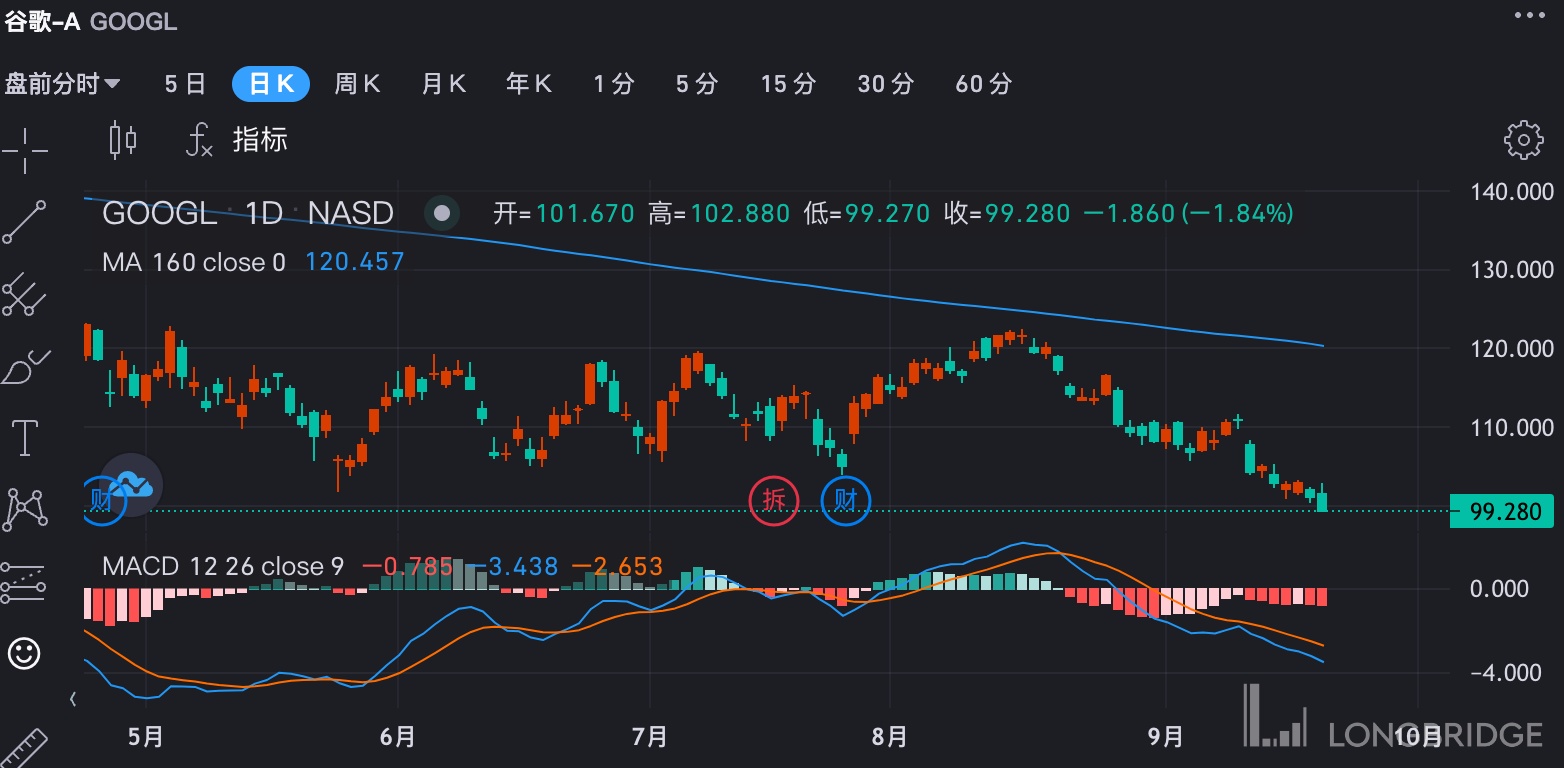Select the 5分 interval
Image resolution: width=1564 pixels, height=768 pixels.
(x=696, y=84)
